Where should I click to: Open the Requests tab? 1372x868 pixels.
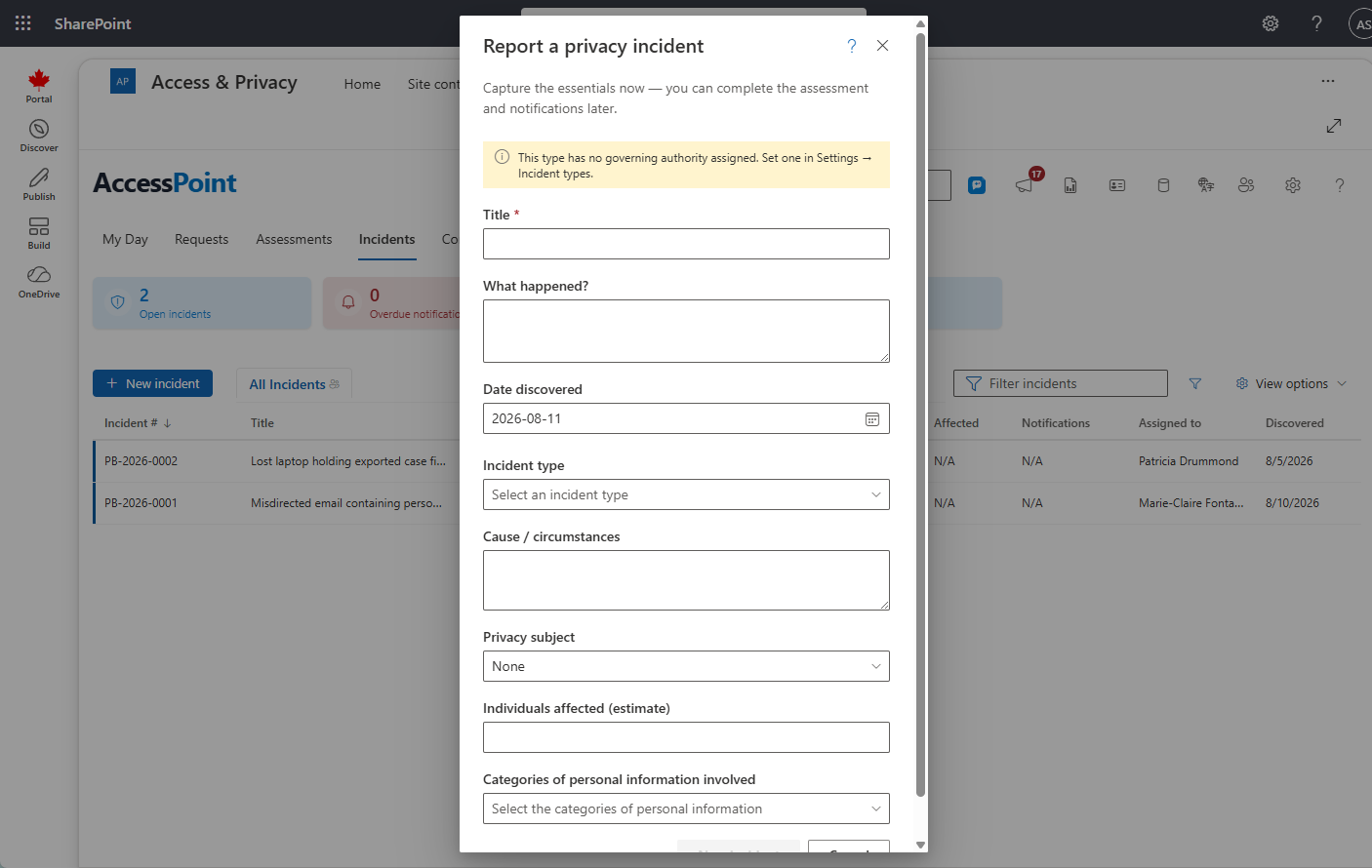tap(201, 239)
